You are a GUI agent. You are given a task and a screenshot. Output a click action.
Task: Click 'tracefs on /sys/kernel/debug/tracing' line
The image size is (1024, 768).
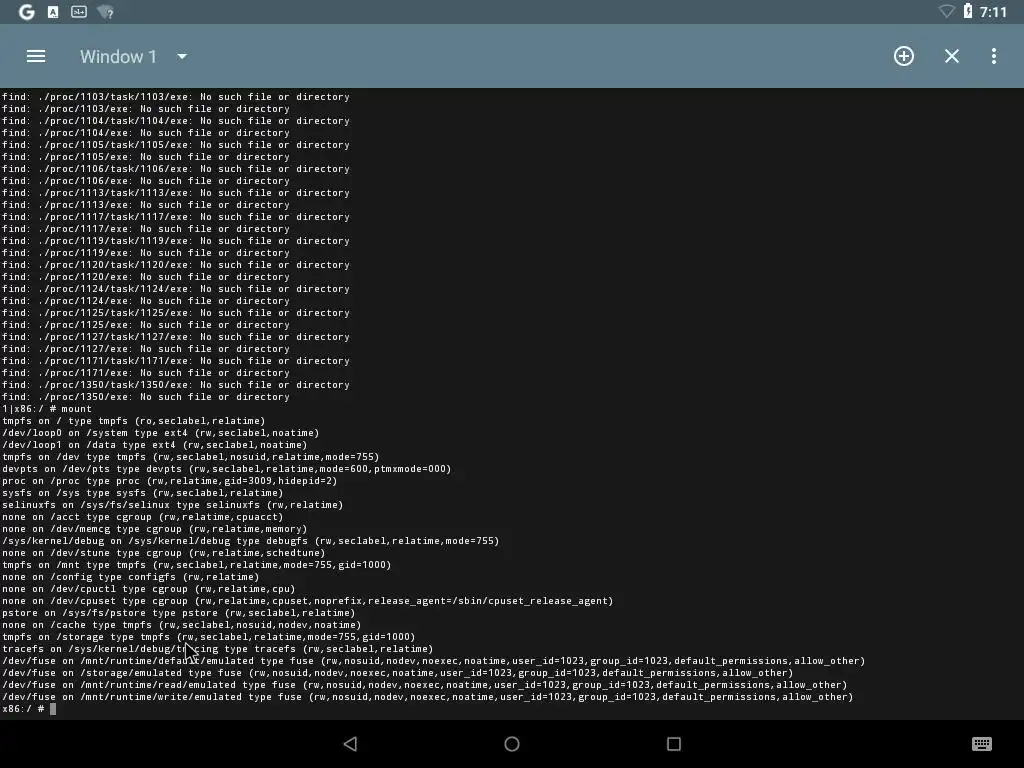tap(217, 649)
